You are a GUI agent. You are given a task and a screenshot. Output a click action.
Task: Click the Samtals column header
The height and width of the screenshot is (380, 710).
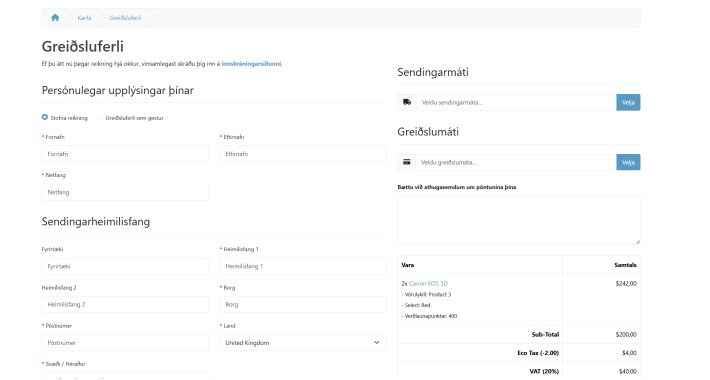625,265
